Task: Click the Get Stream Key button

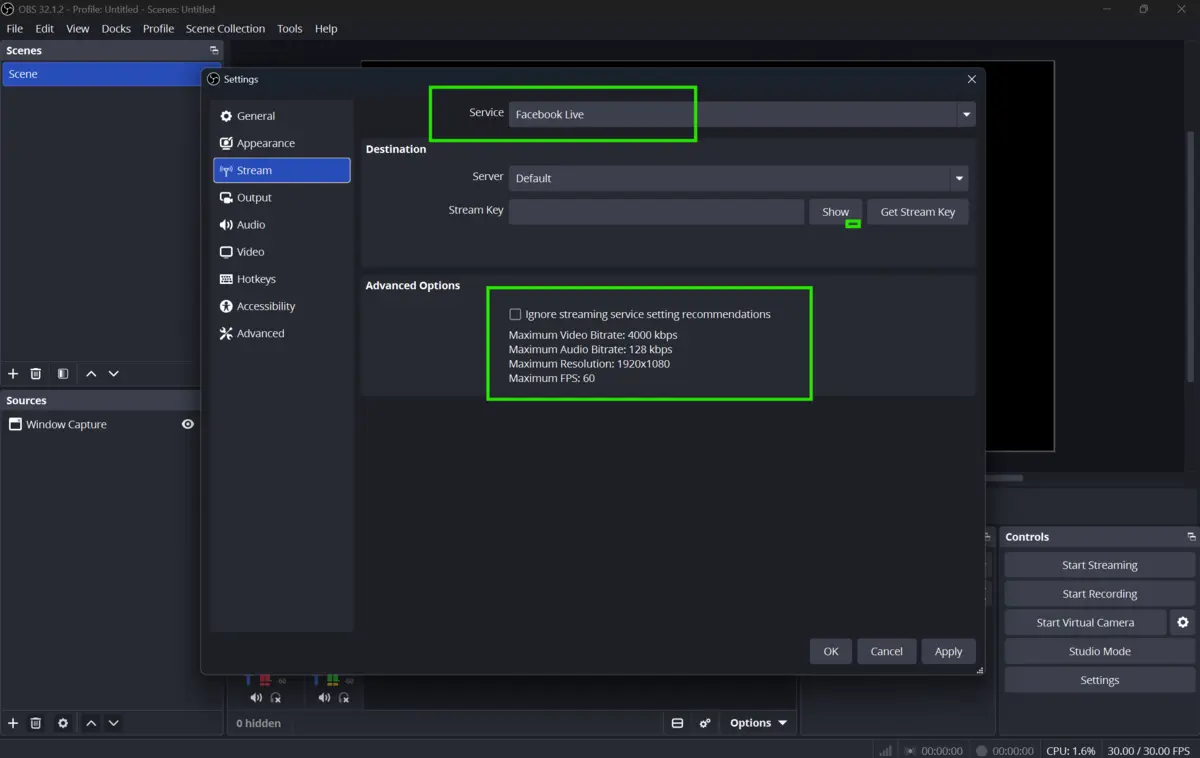Action: [x=918, y=212]
